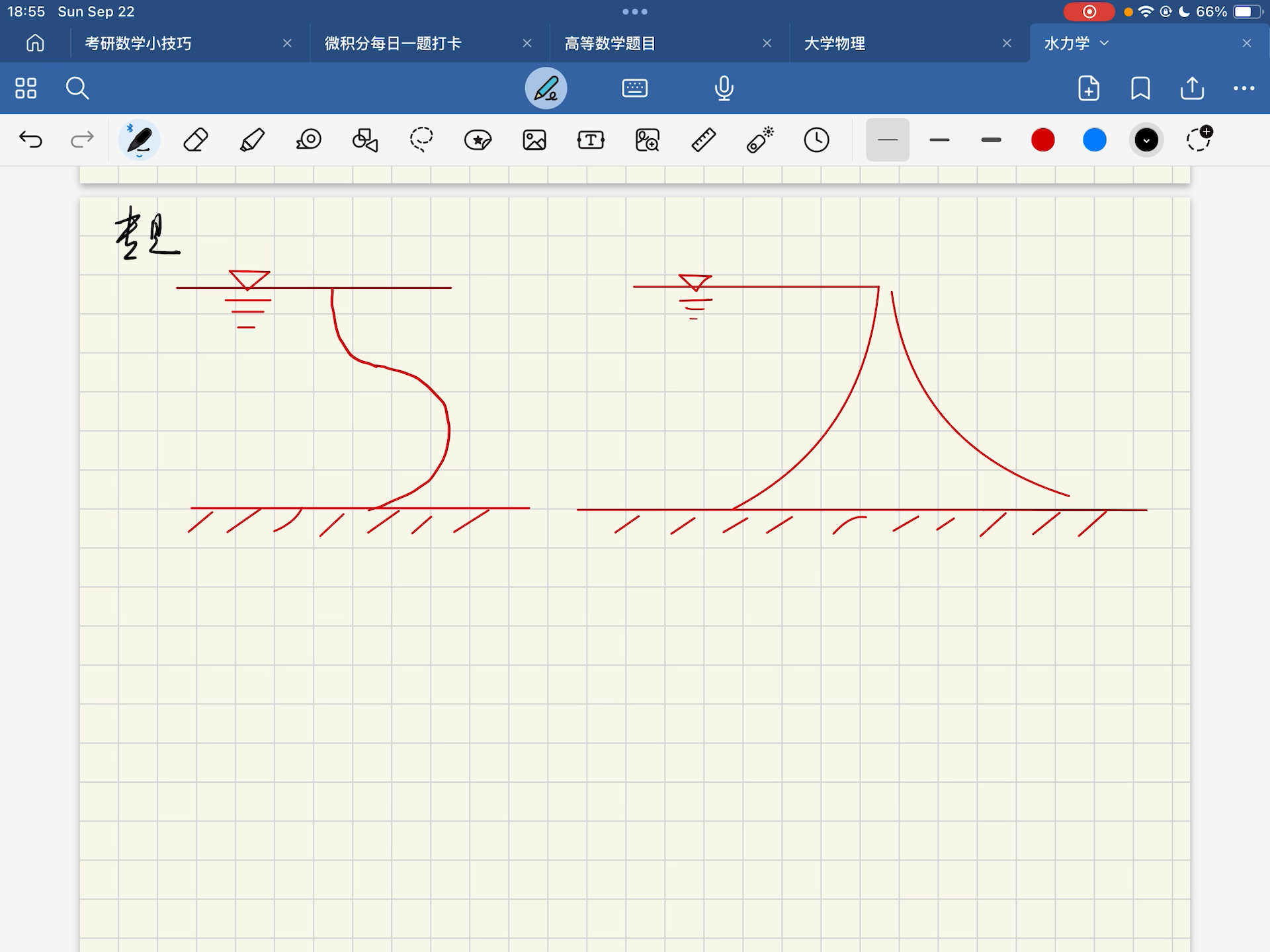Open the home screen icon
Viewport: 1270px width, 952px height.
point(35,43)
